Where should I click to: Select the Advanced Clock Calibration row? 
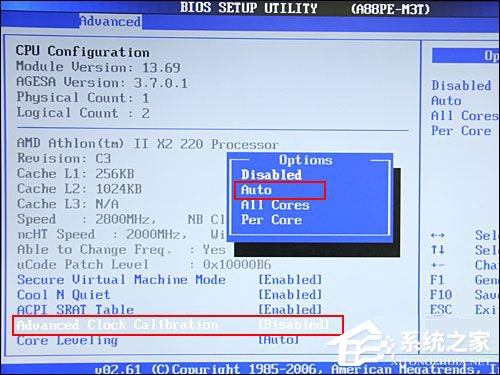[x=178, y=325]
